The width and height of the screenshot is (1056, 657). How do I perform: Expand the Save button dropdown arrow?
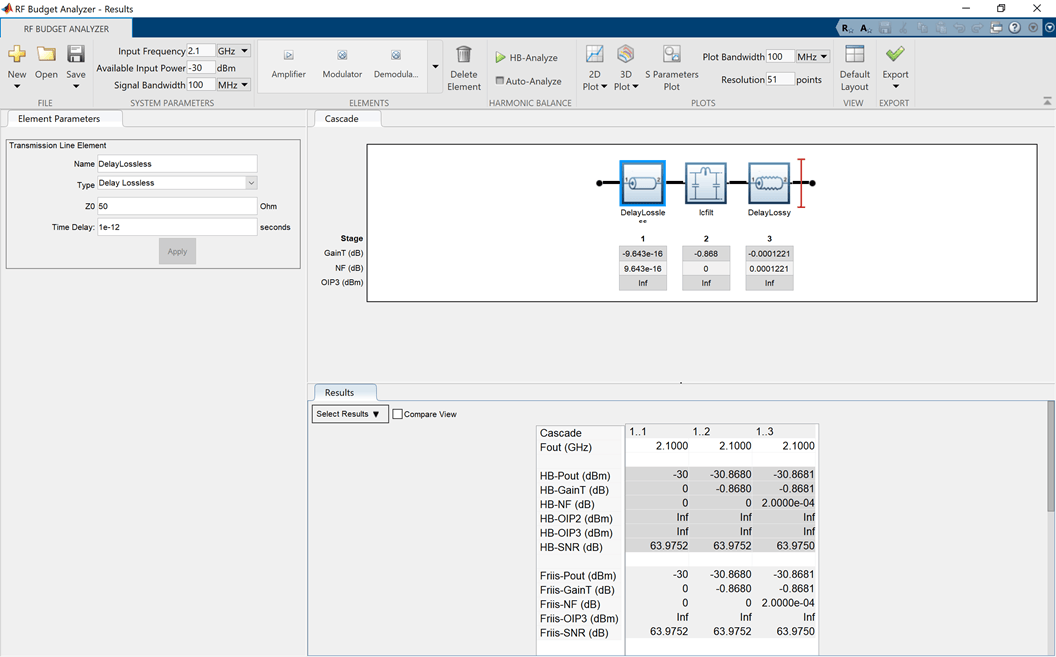click(x=75, y=86)
